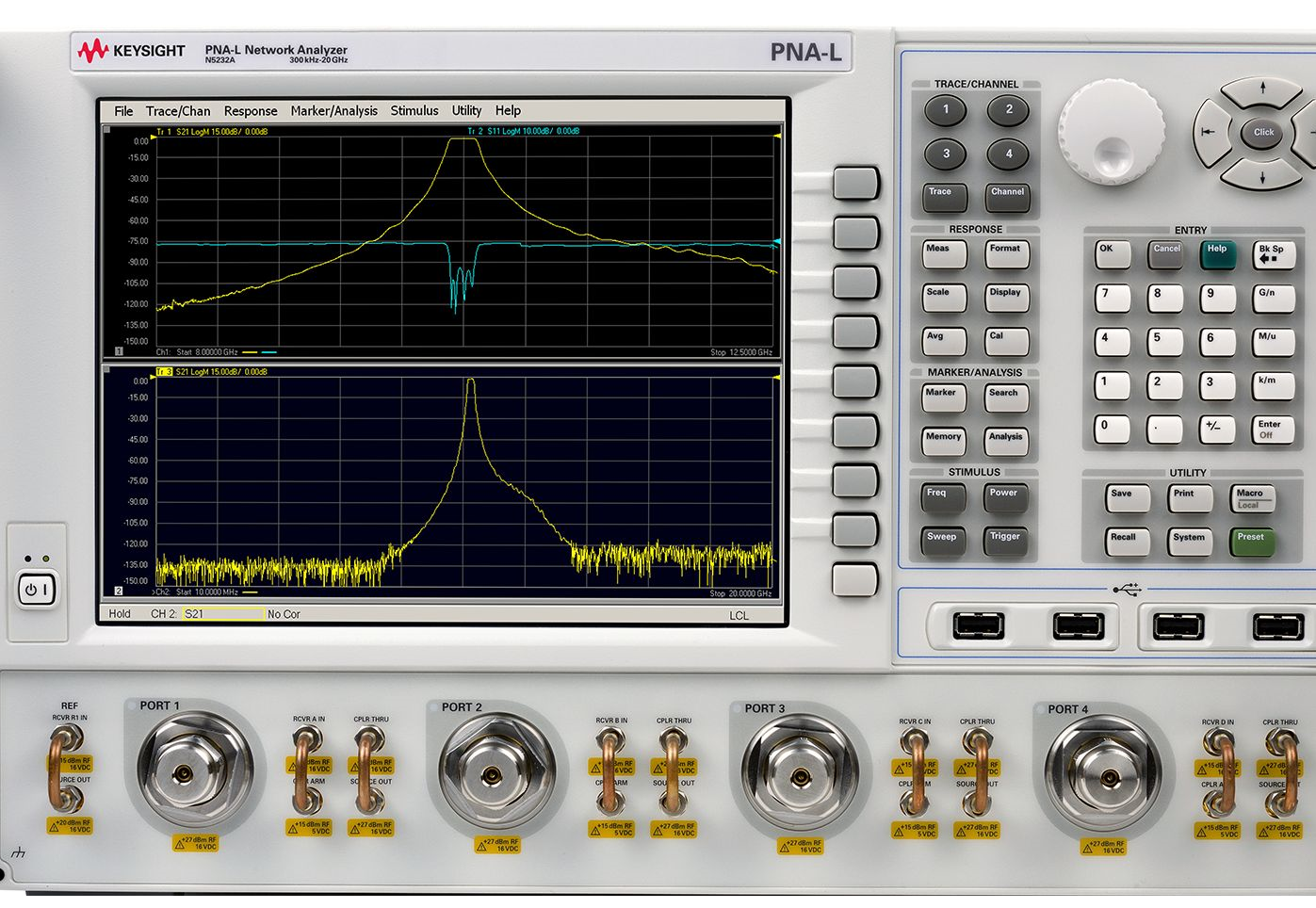Push the Display key

click(x=1007, y=297)
